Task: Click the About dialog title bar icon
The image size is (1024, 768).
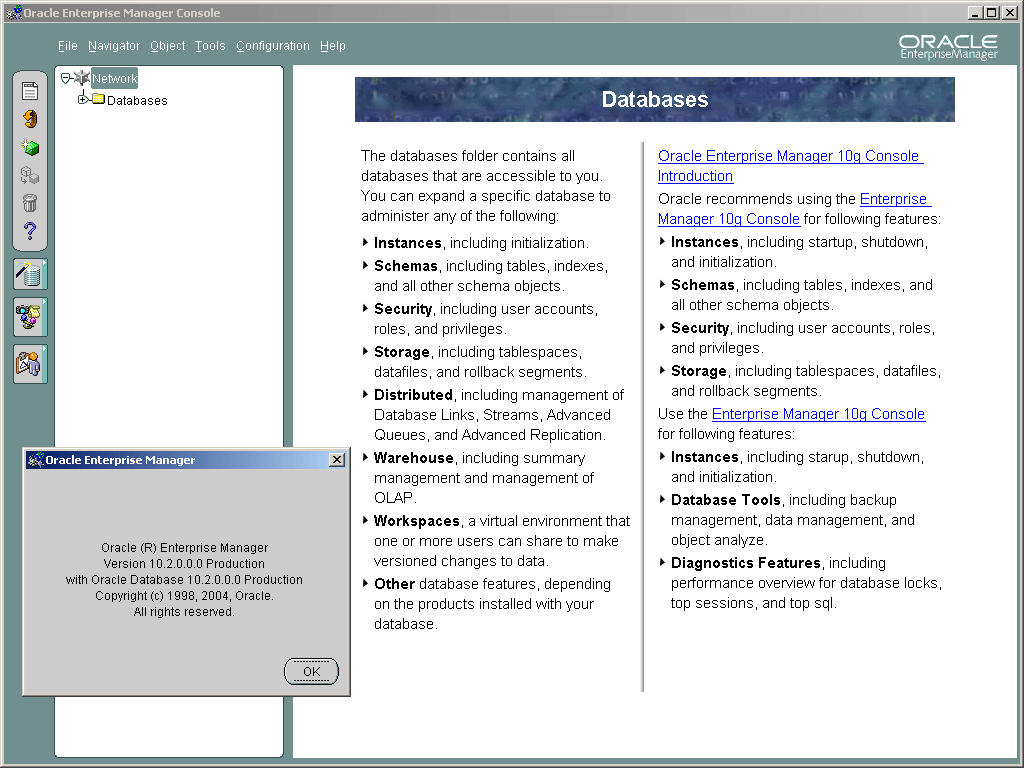Action: click(x=35, y=460)
